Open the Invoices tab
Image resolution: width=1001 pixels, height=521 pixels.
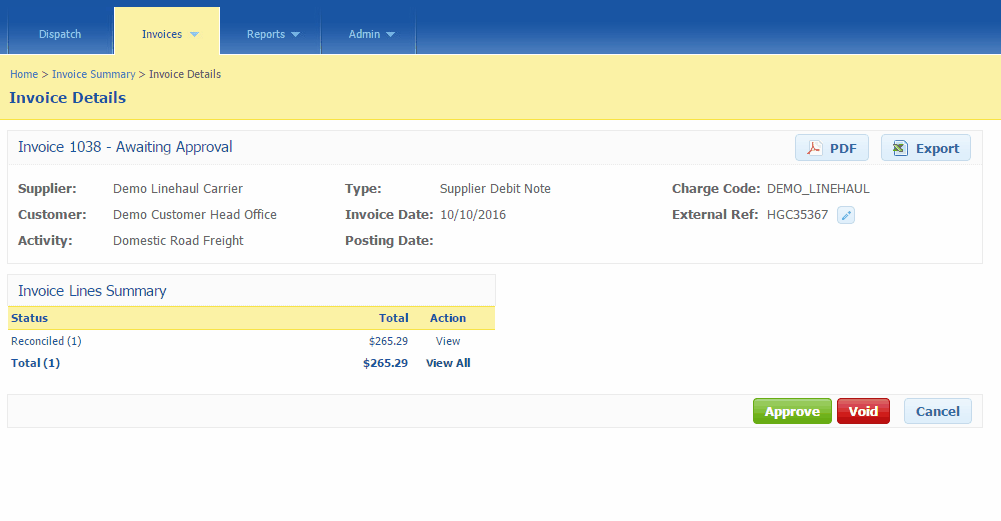[x=167, y=31]
